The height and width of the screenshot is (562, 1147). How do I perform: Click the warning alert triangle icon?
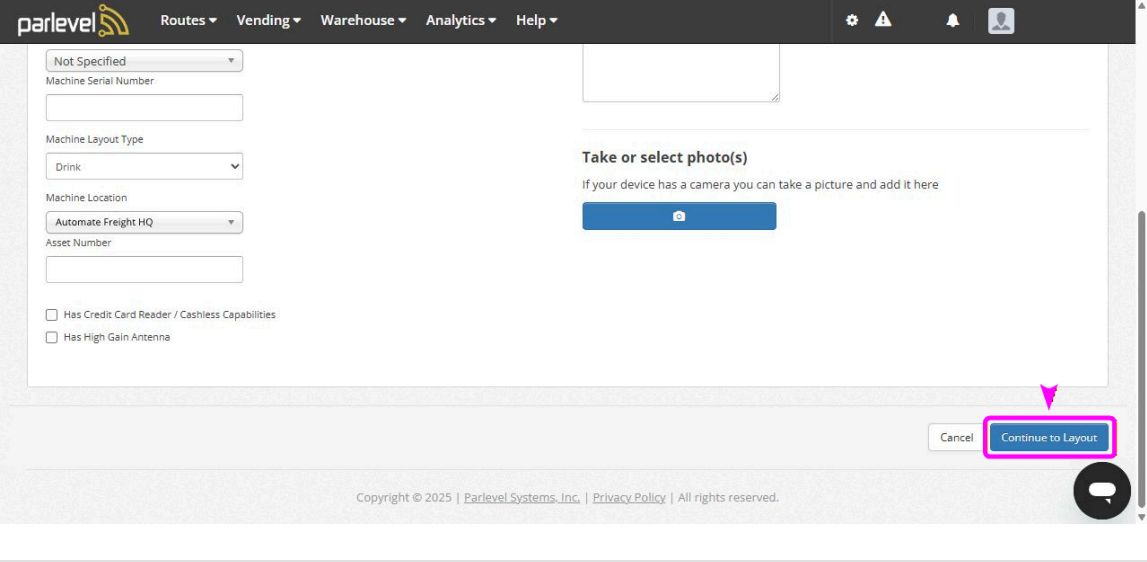tap(883, 20)
